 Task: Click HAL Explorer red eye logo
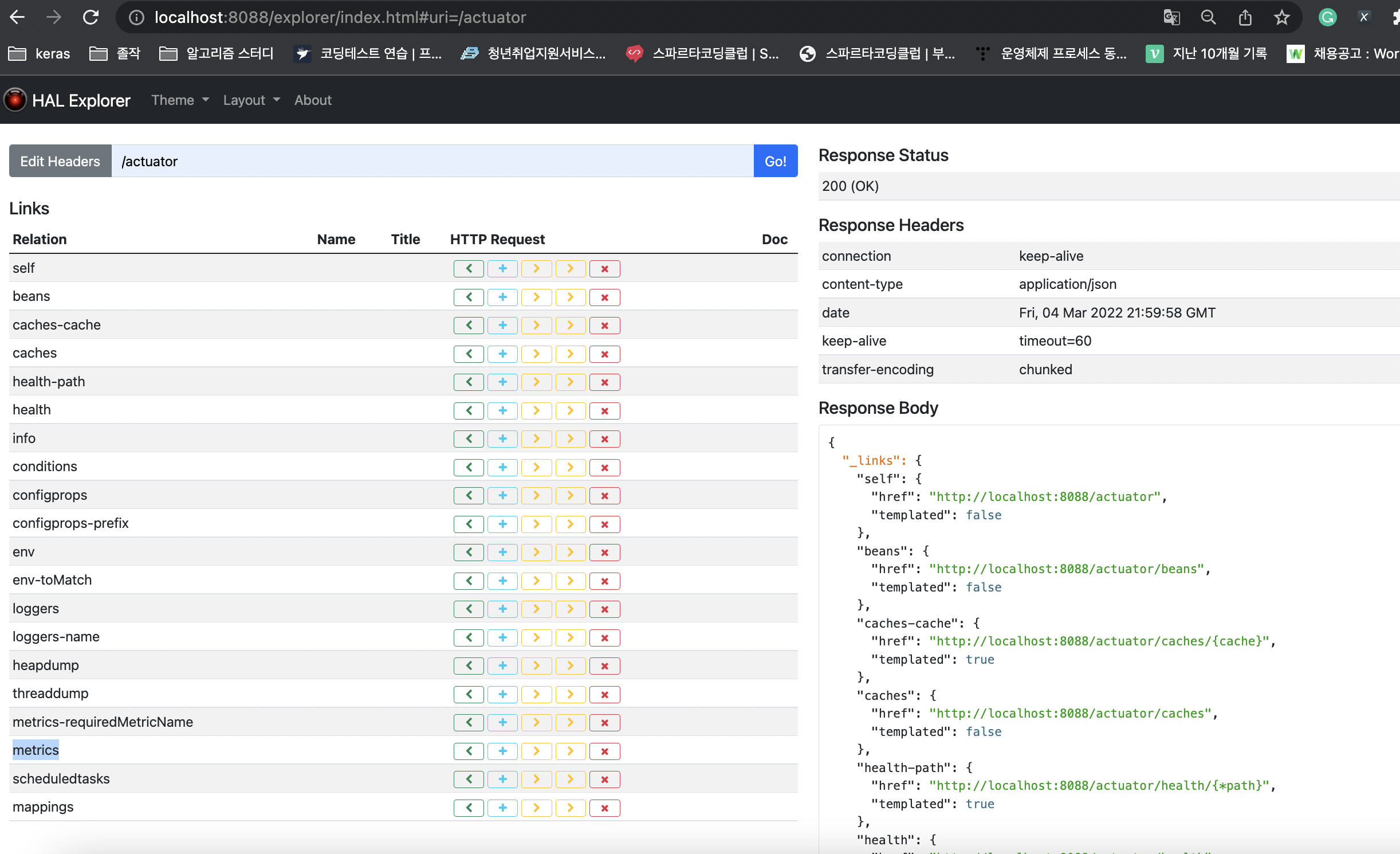click(15, 100)
